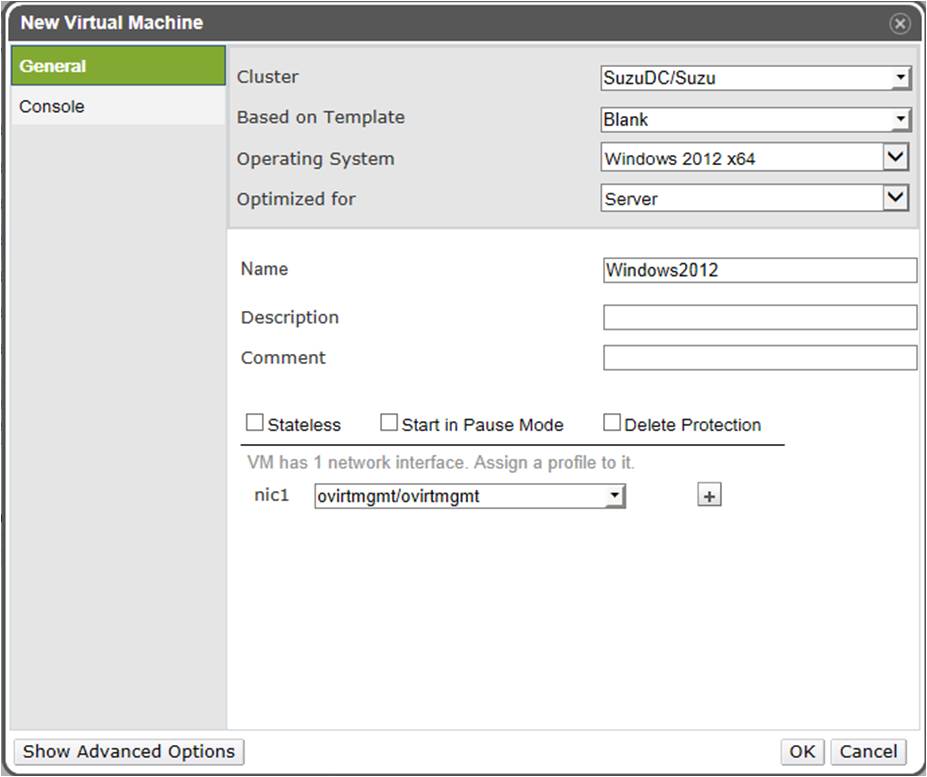This screenshot has width=927, height=777.
Task: Enable the Stateless checkbox
Action: coord(255,423)
